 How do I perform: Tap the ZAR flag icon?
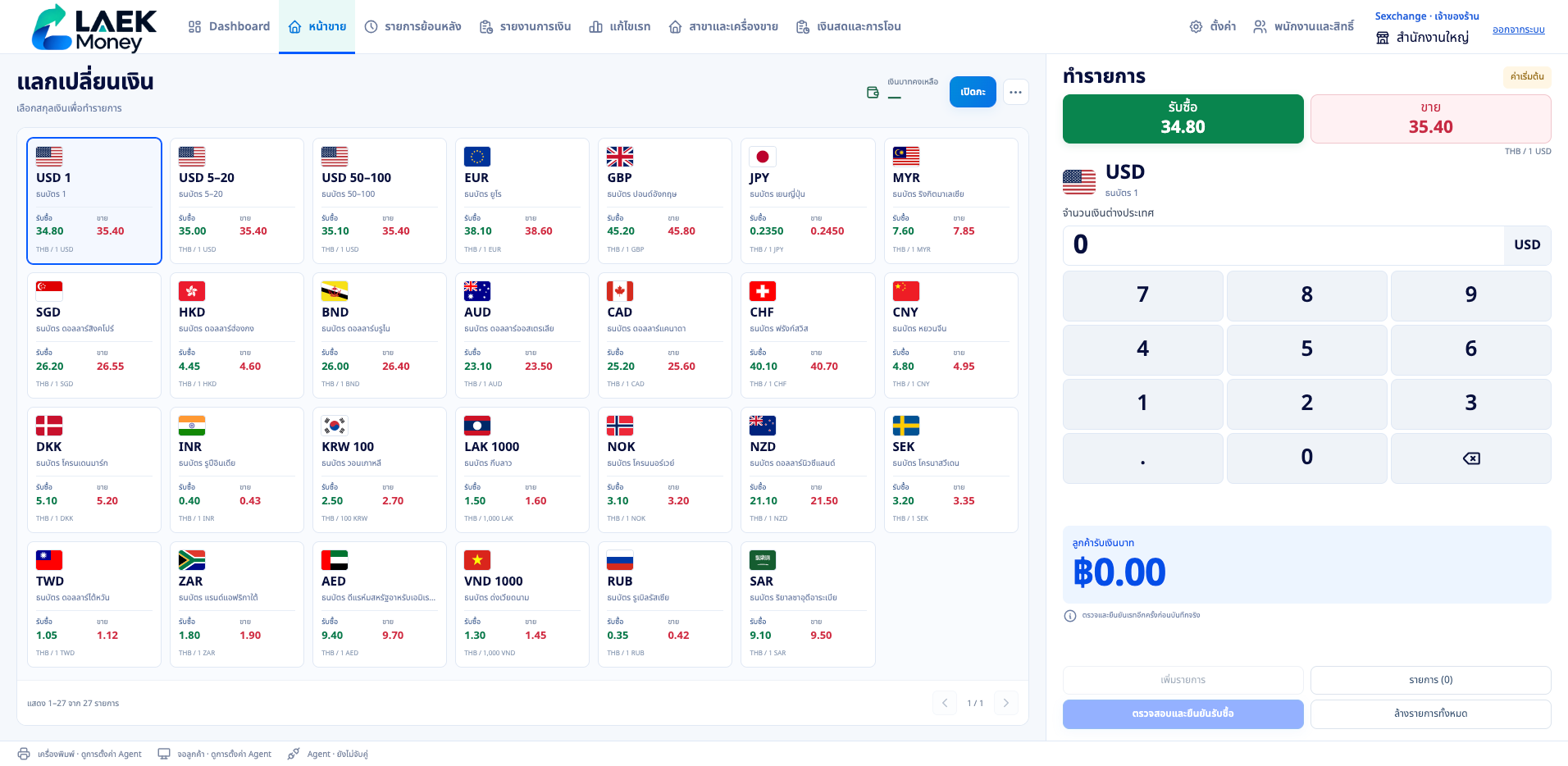192,560
